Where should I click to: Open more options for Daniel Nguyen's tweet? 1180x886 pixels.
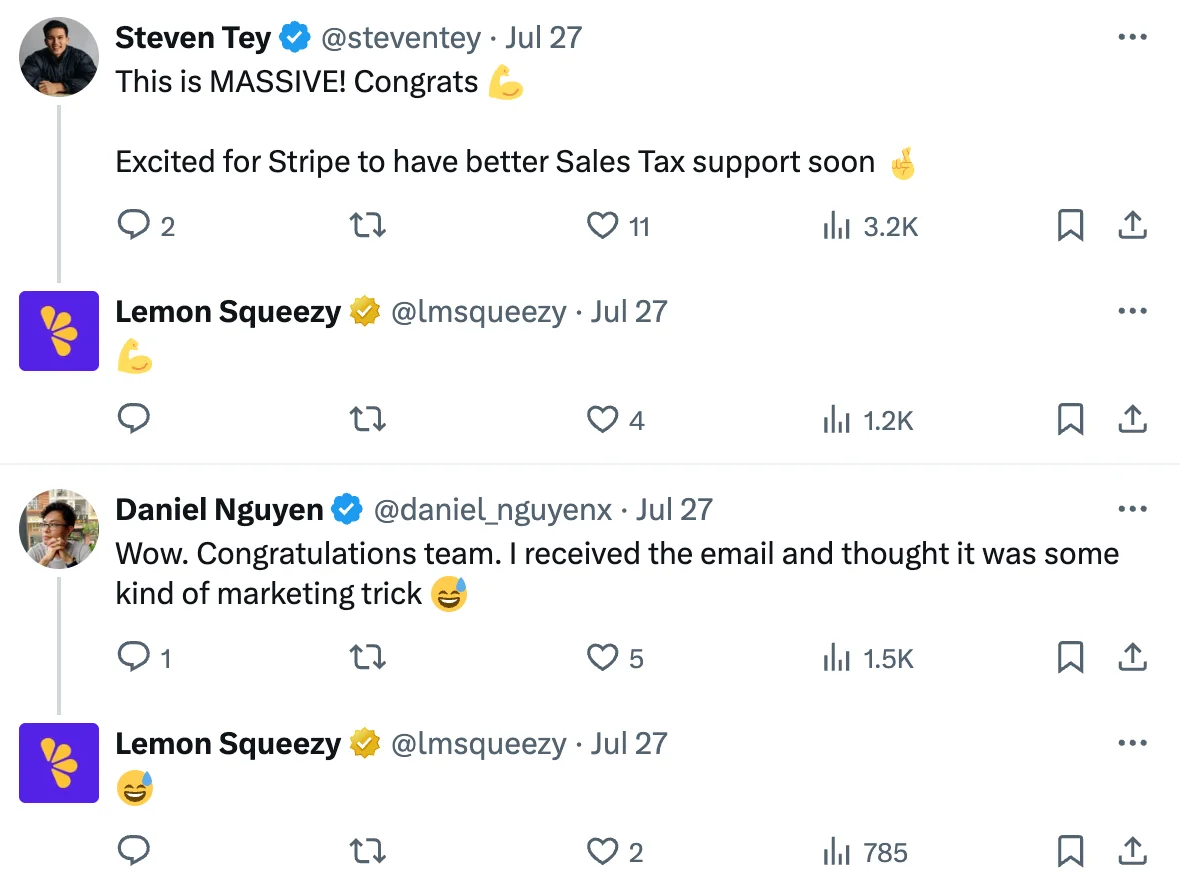click(x=1133, y=509)
